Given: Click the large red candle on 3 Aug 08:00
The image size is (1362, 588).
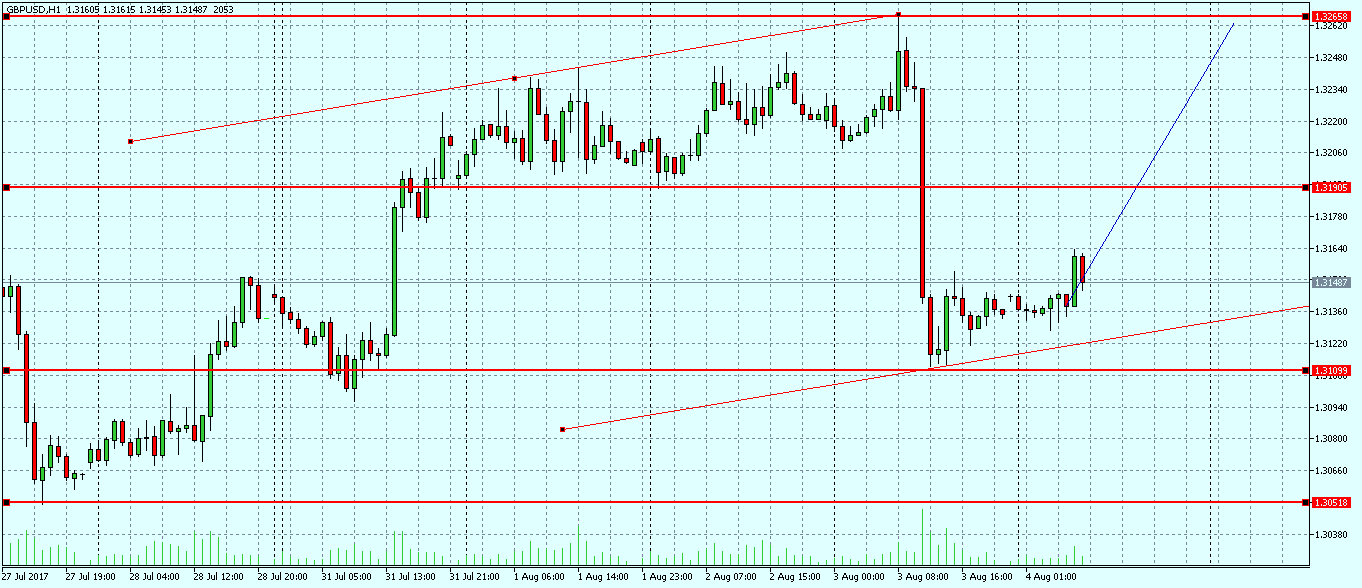Looking at the screenshot, I should click(922, 190).
